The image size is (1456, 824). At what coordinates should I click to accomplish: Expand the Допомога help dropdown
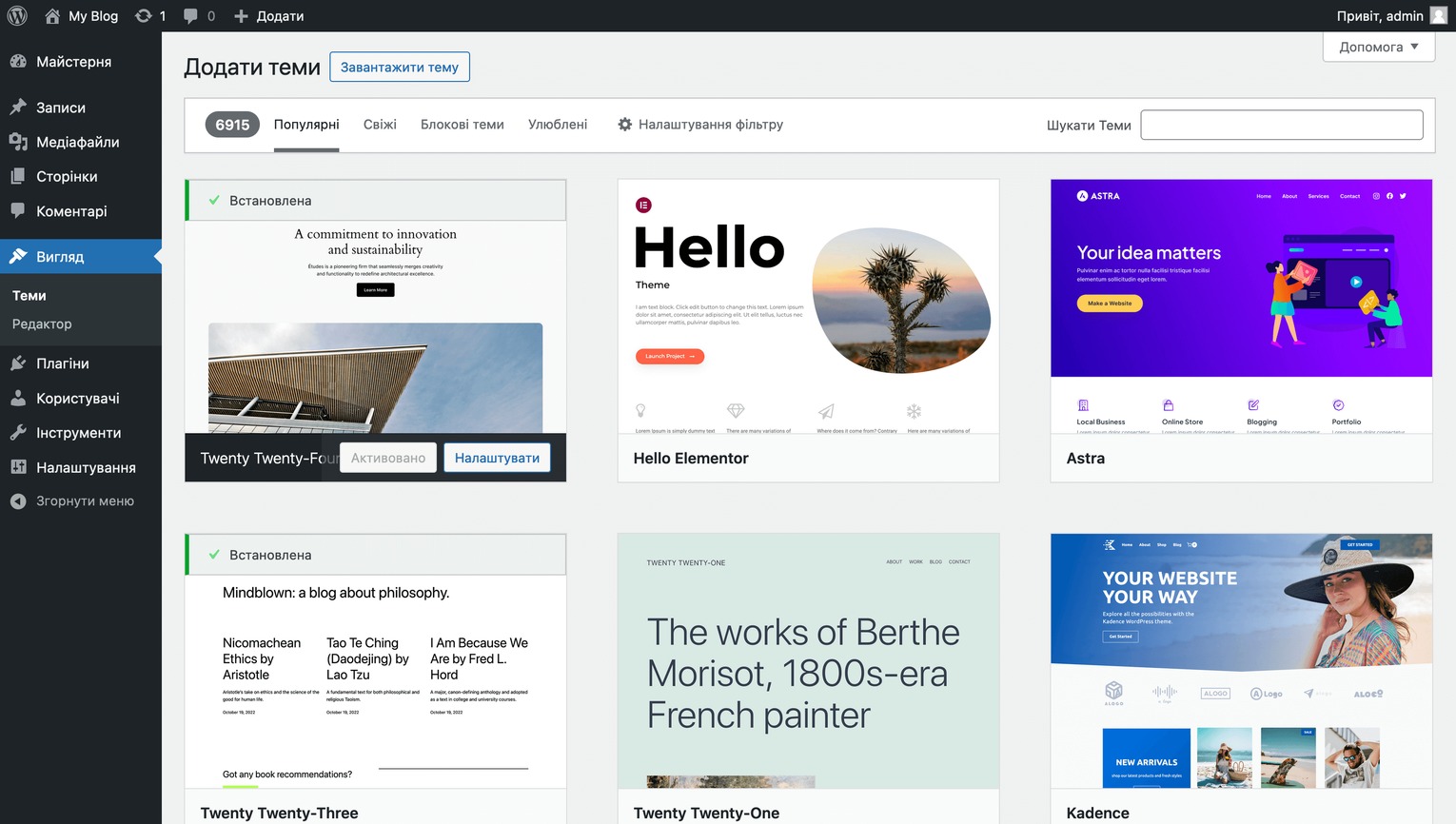1379,47
